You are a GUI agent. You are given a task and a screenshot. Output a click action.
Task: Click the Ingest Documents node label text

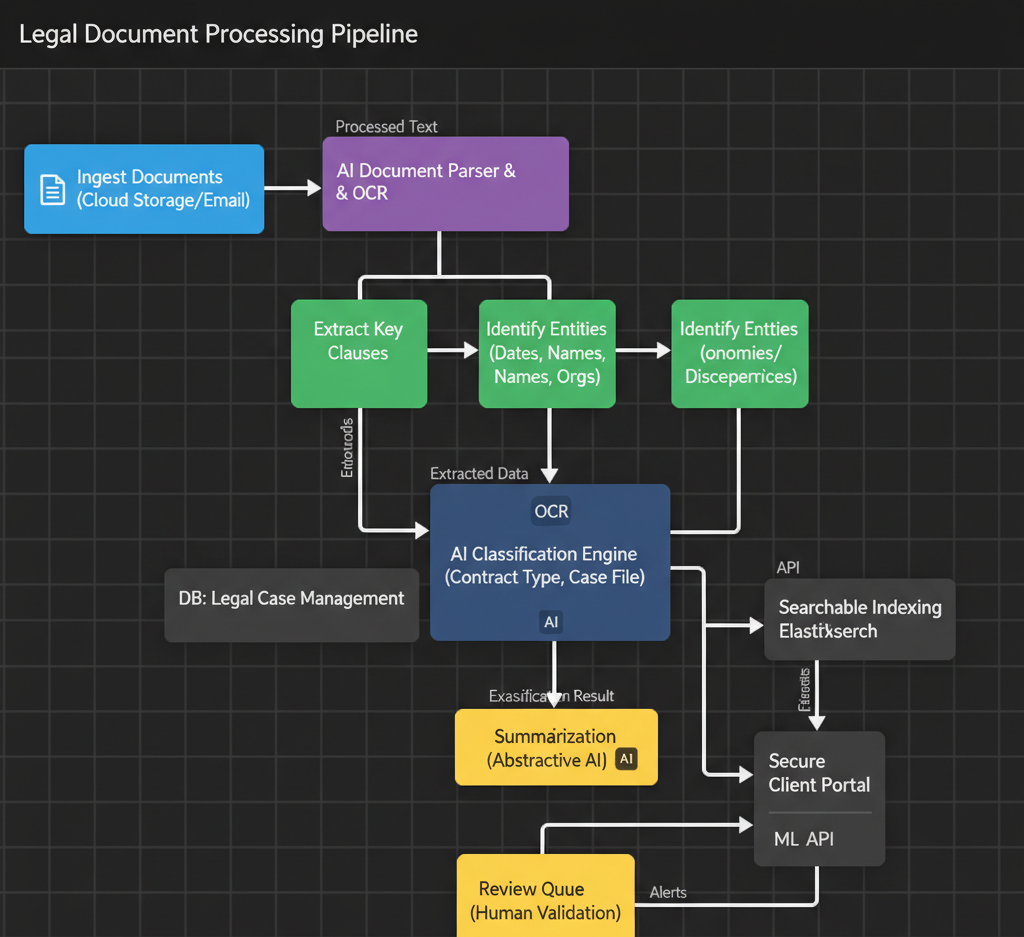(163, 188)
